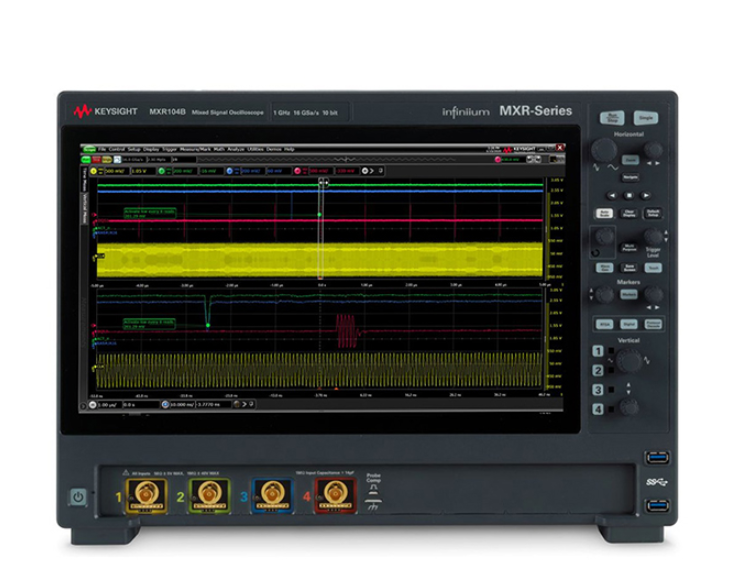Click the yellow Single button on screen toolbar
This screenshot has height=583, width=740.
[x=107, y=160]
